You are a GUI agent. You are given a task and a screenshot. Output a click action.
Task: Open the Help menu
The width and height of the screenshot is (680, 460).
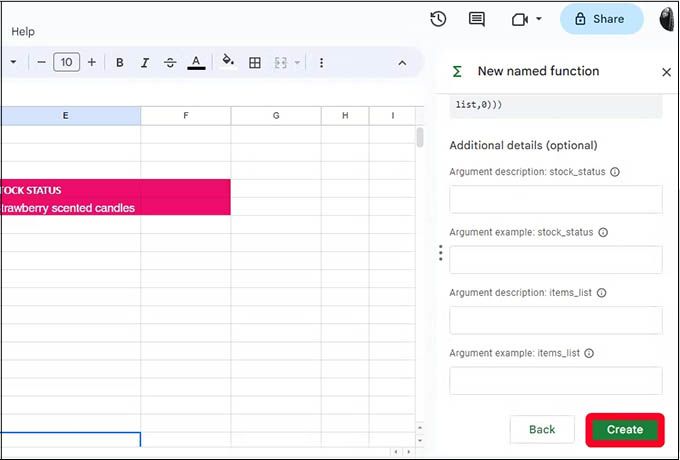pyautogui.click(x=23, y=32)
